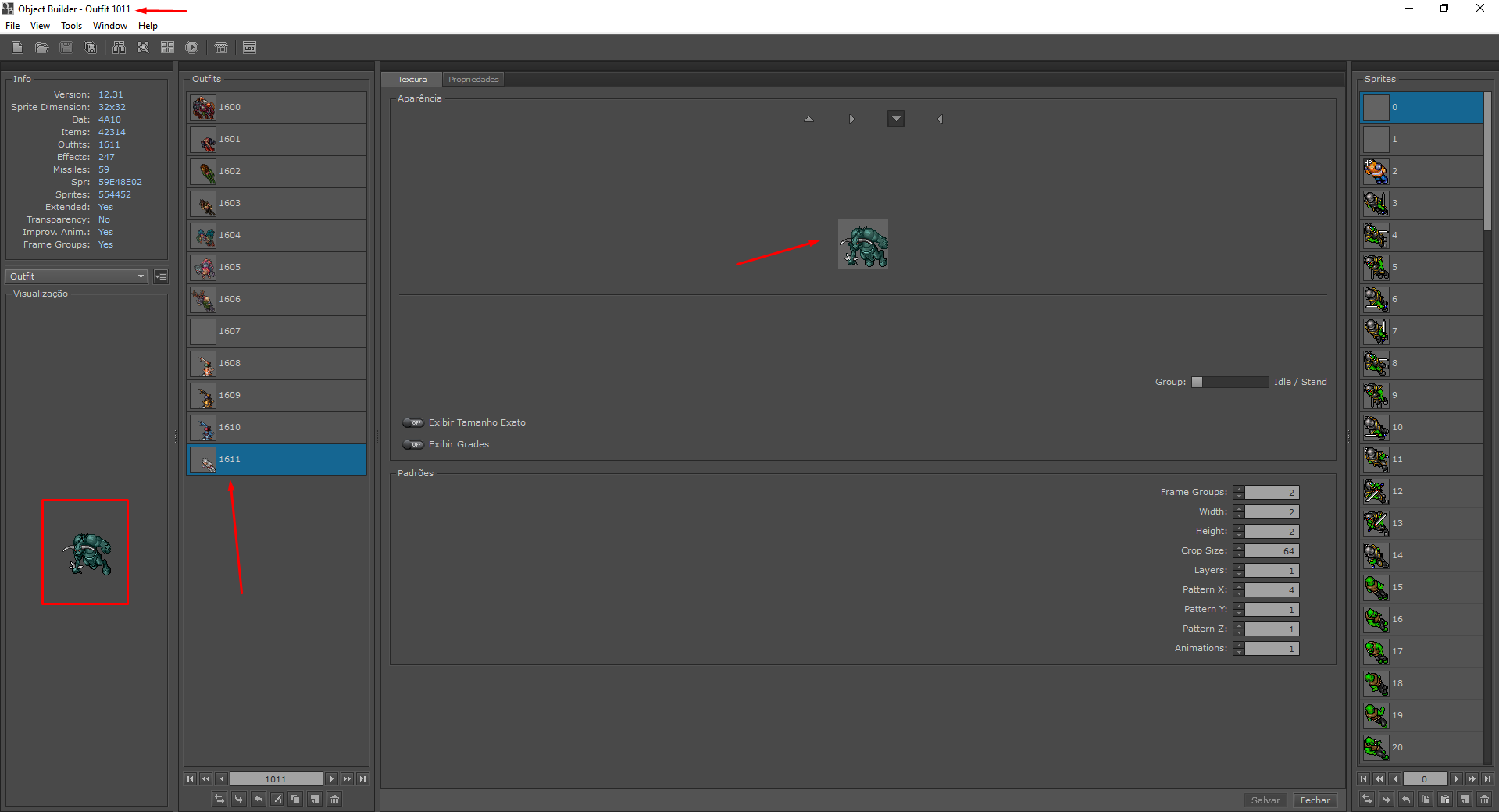Viewport: 1499px width, 812px height.
Task: Decrease the Animations stepper value
Action: [1239, 652]
